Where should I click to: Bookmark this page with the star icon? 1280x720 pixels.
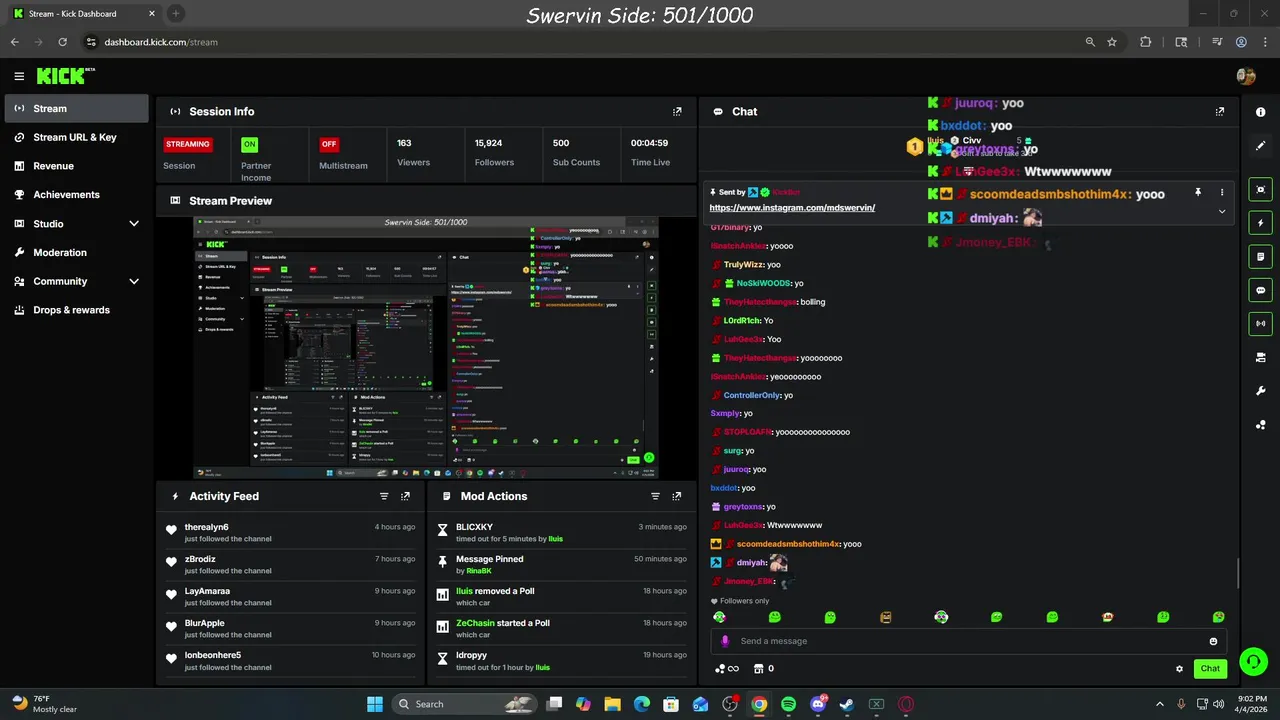pos(1112,42)
